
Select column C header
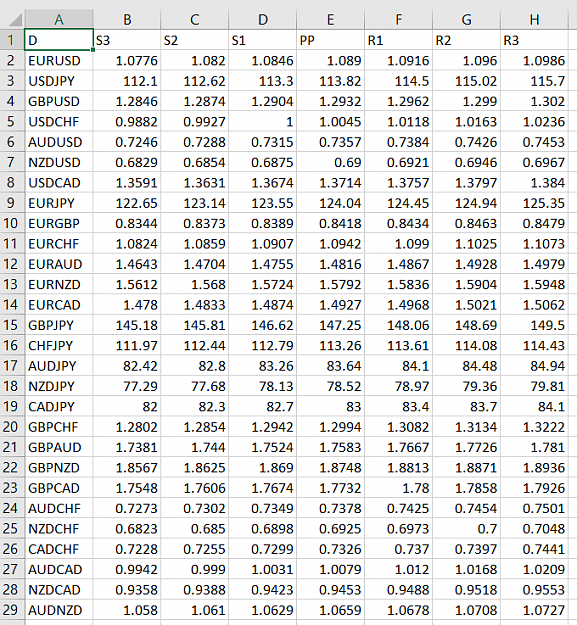[194, 19]
